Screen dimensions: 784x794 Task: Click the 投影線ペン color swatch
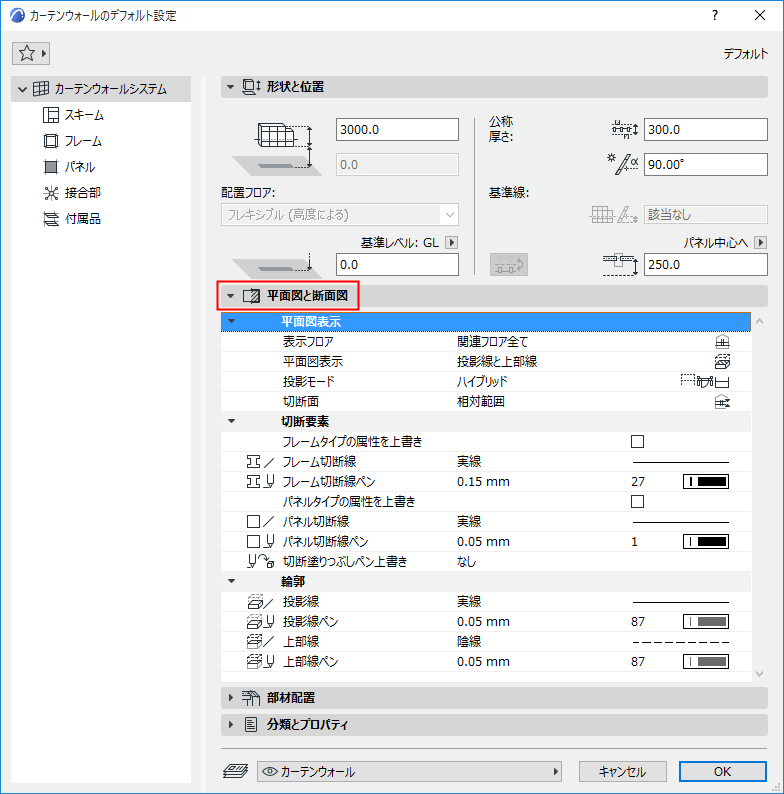706,622
